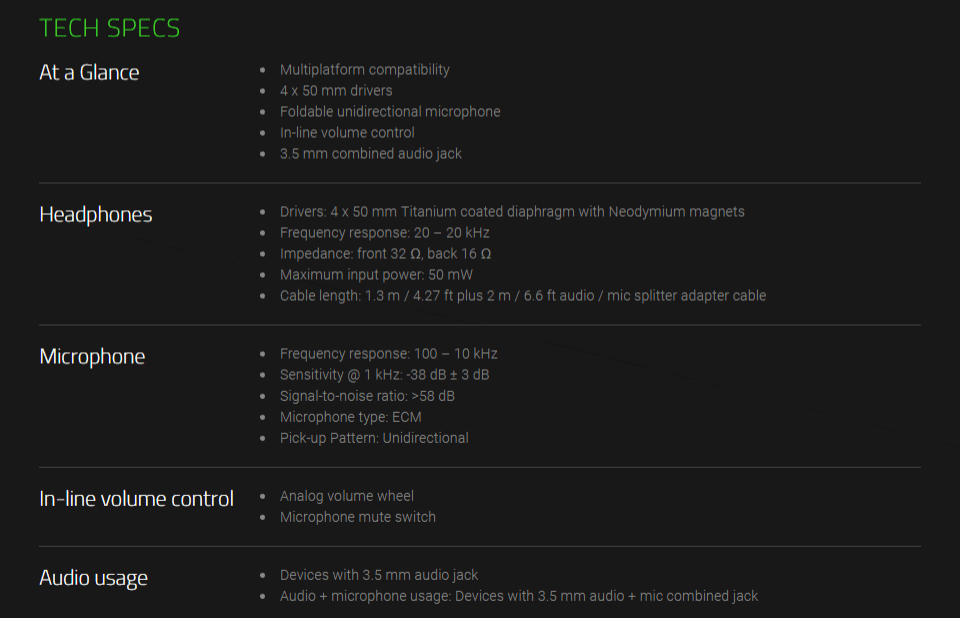The width and height of the screenshot is (960, 618).
Task: Select Sensitivity @ 1 kHz specification
Action: (384, 375)
